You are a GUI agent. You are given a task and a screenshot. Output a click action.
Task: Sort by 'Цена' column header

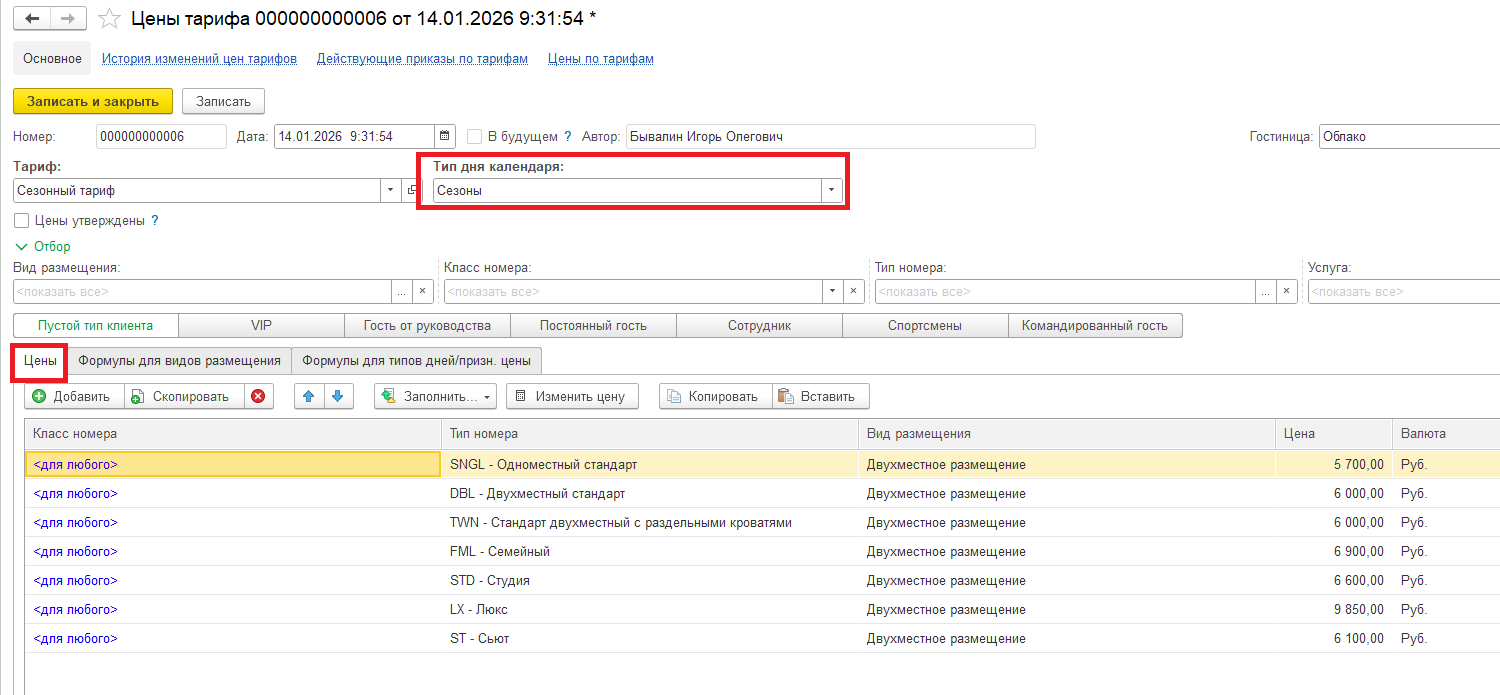[1333, 434]
